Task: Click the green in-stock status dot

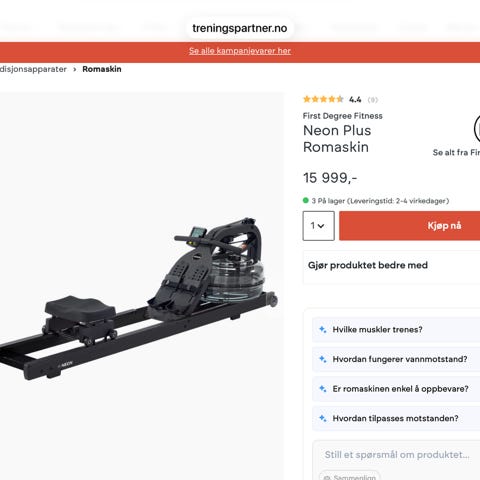Action: pos(306,201)
